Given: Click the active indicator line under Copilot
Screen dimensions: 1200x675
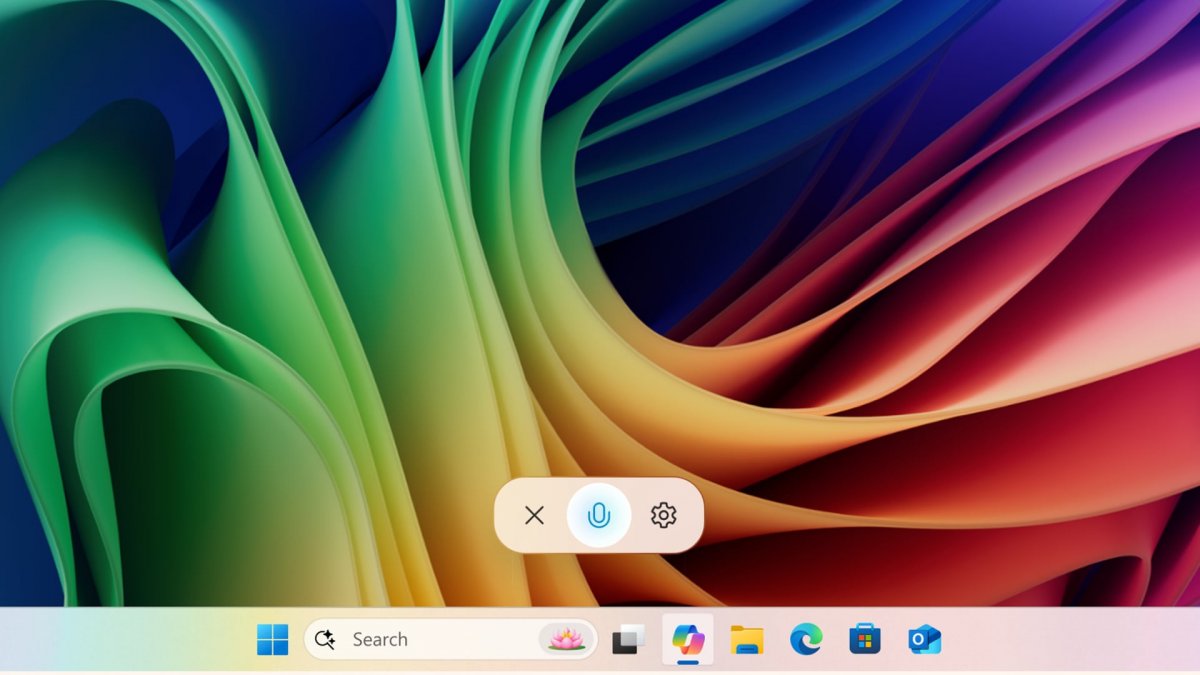Looking at the screenshot, I should (688, 662).
